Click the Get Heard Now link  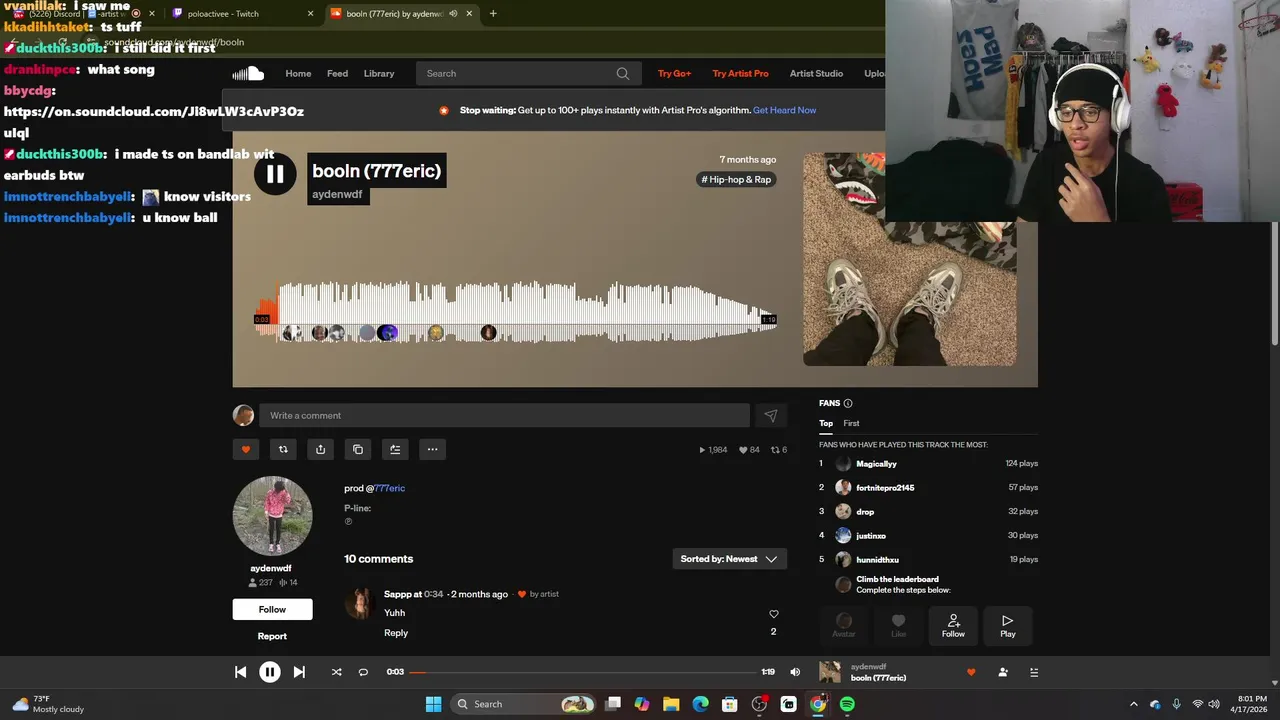785,110
